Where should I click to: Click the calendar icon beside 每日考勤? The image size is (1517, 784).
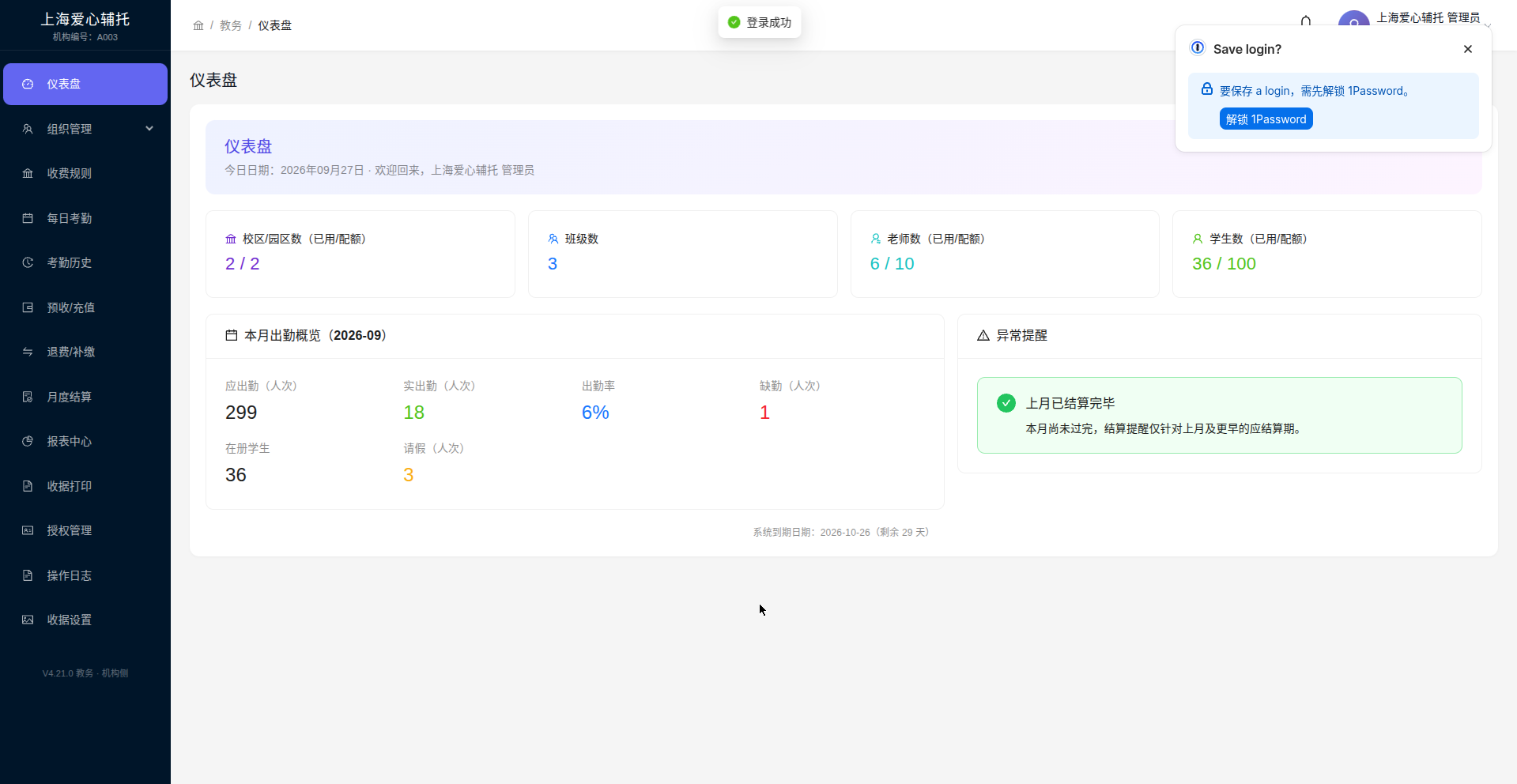tap(28, 218)
